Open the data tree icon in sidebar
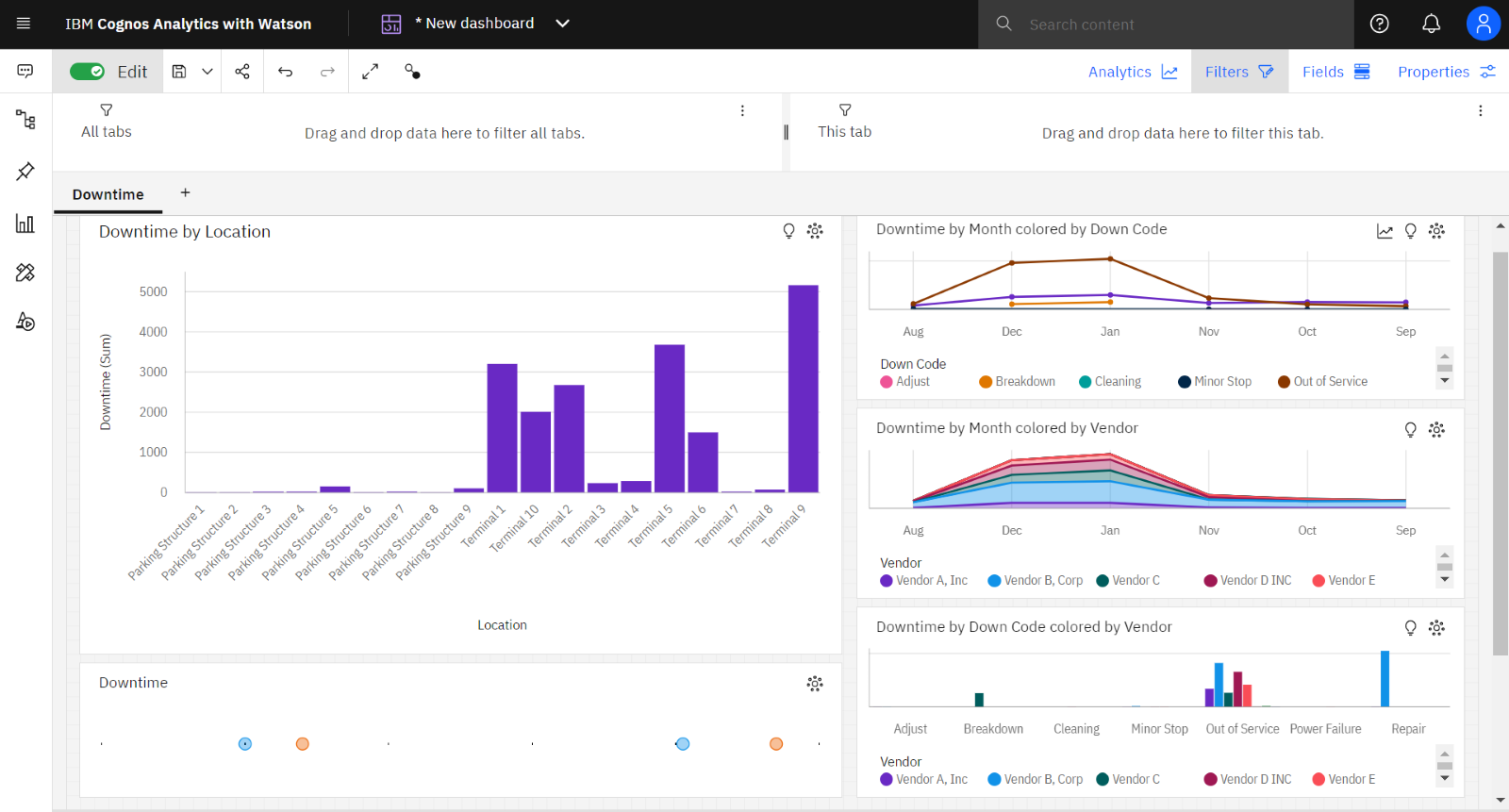 [25, 120]
